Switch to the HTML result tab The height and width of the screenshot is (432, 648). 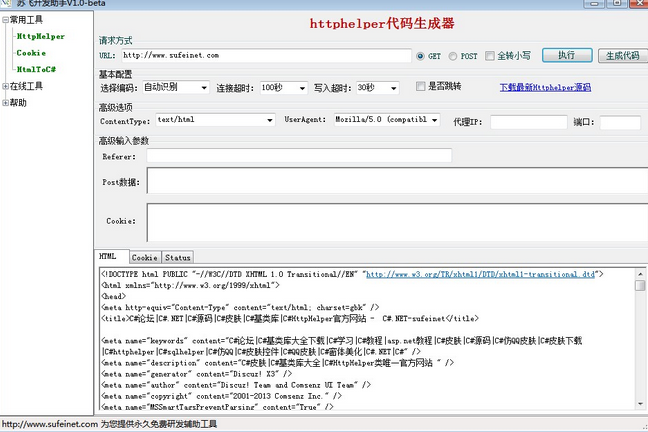(112, 256)
